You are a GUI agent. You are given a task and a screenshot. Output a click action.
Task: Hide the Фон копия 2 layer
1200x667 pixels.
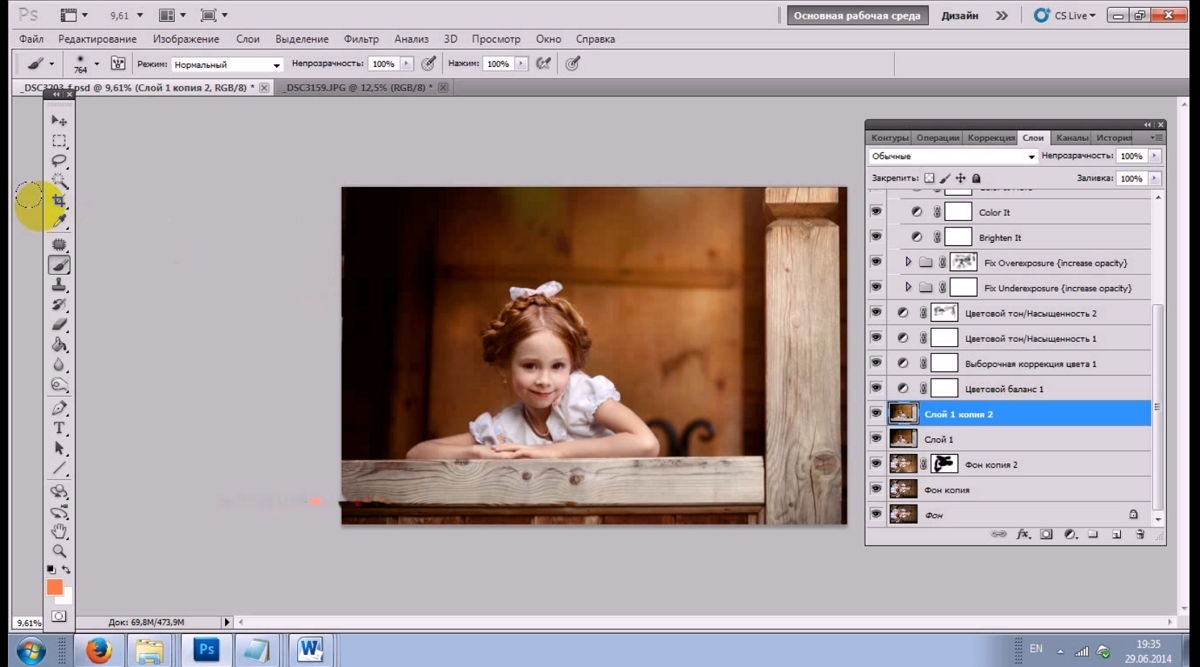click(876, 464)
